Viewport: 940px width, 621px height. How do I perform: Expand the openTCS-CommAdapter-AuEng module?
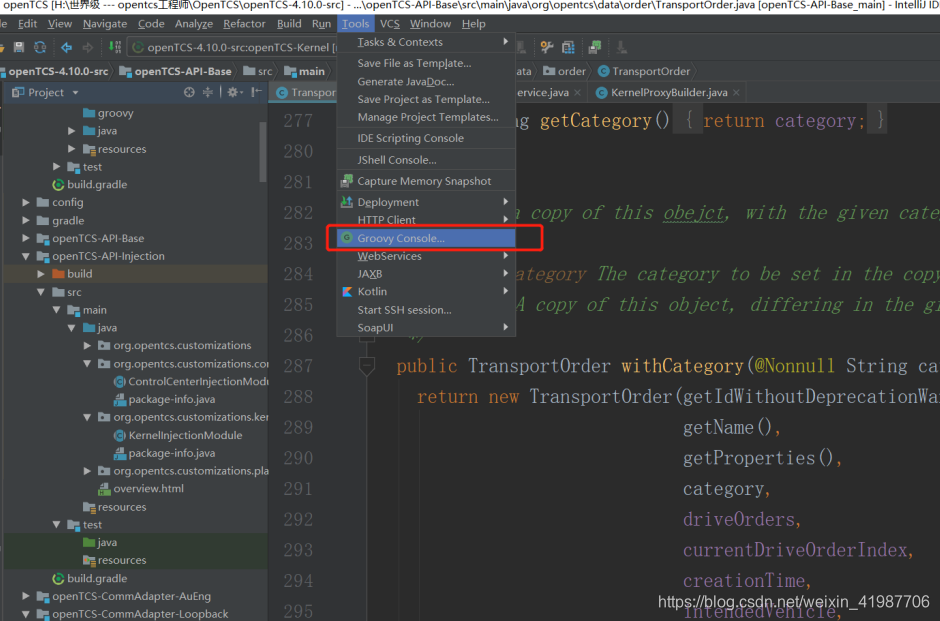(x=26, y=596)
